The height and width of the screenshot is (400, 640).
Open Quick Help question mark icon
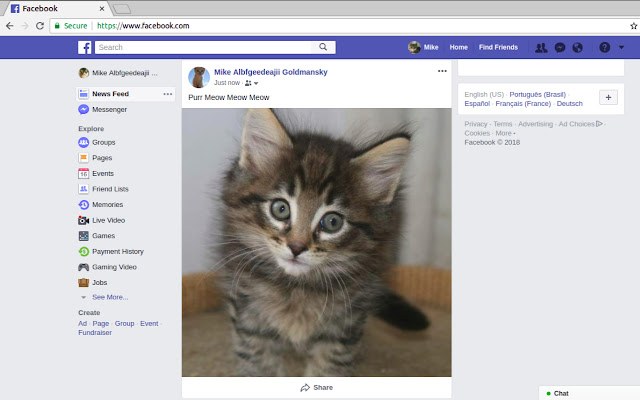tap(604, 47)
